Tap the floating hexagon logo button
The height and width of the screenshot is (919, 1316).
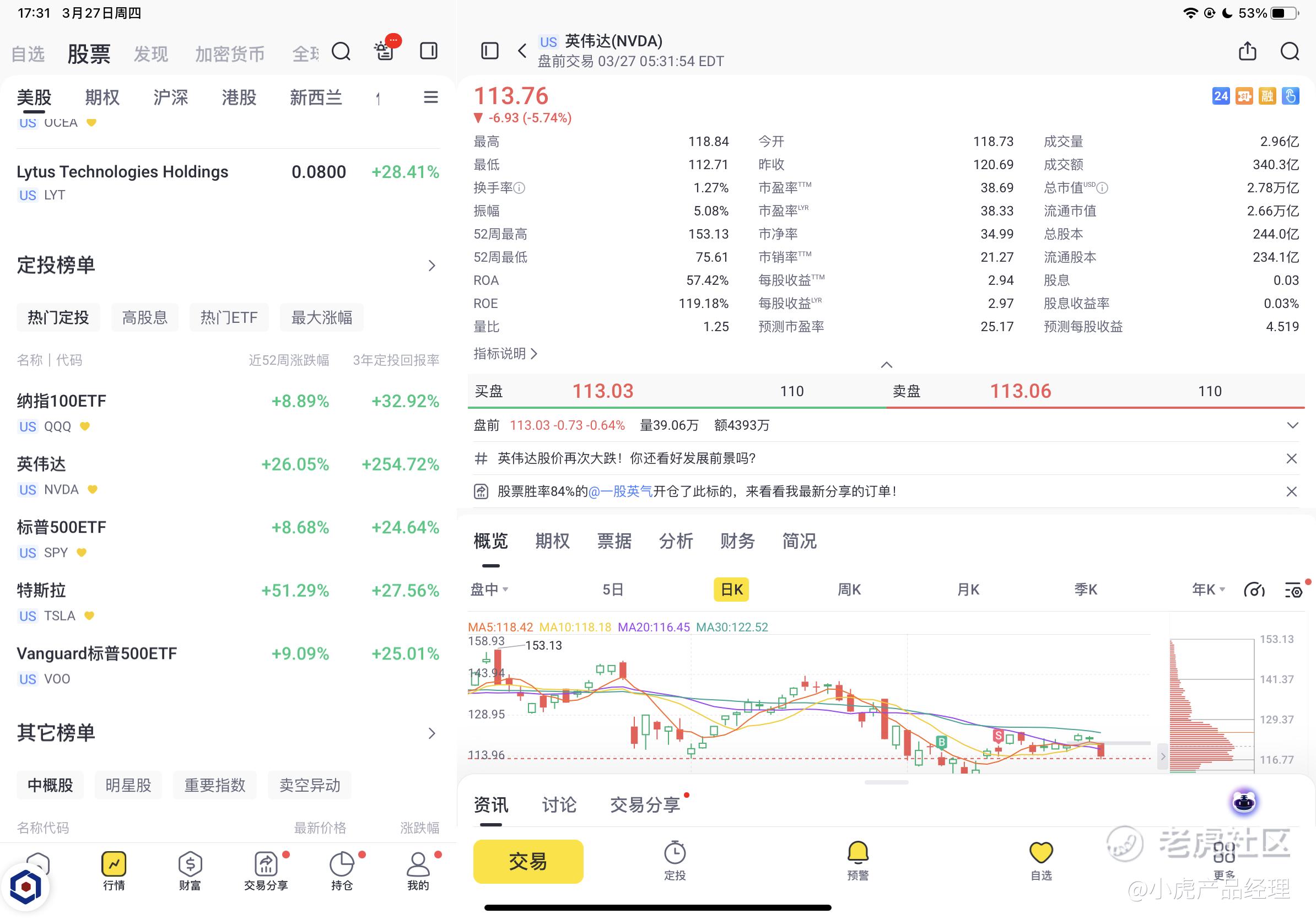point(25,887)
